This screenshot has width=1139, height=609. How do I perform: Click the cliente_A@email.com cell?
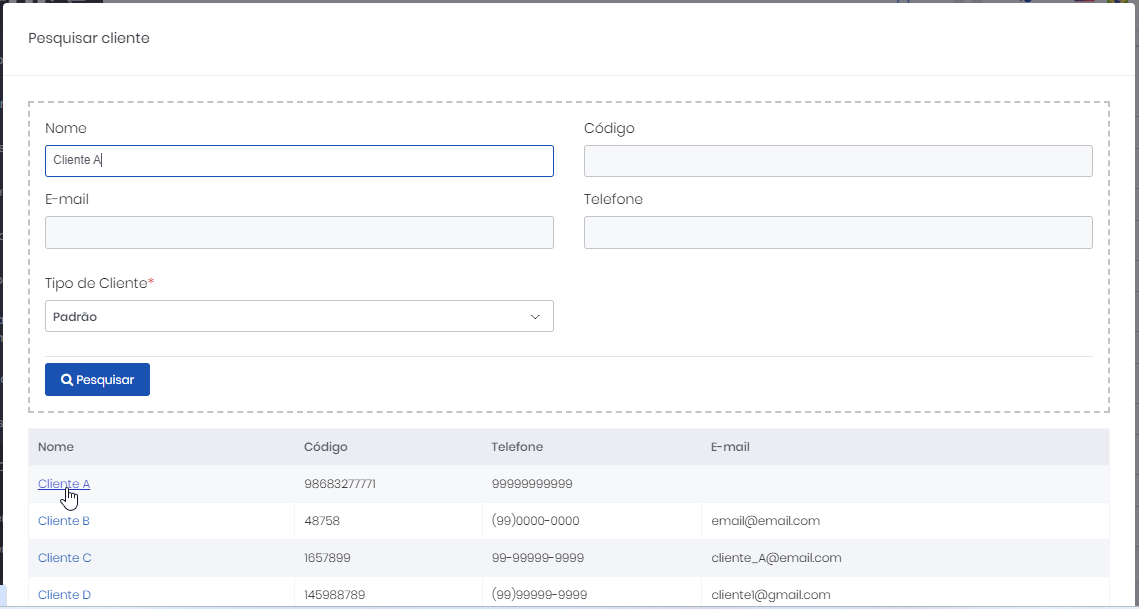(776, 558)
